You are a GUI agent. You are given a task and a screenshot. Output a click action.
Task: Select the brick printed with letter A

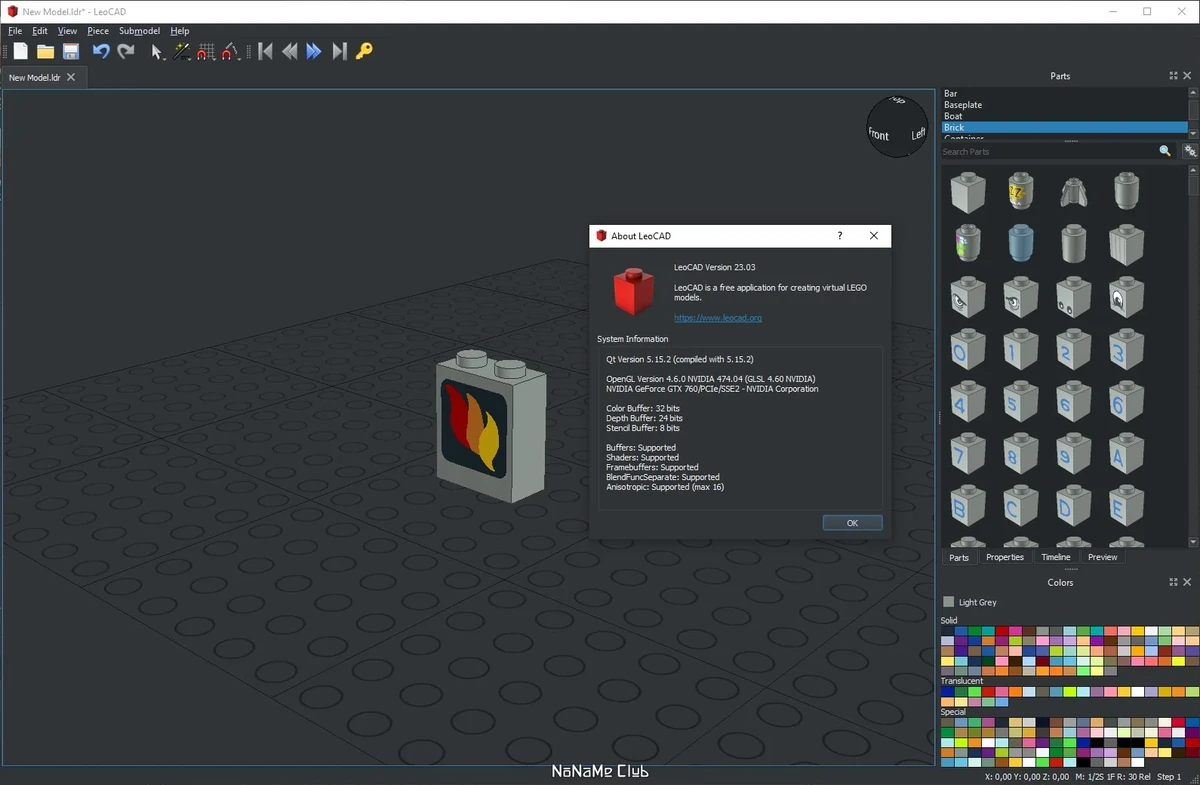coord(1126,454)
